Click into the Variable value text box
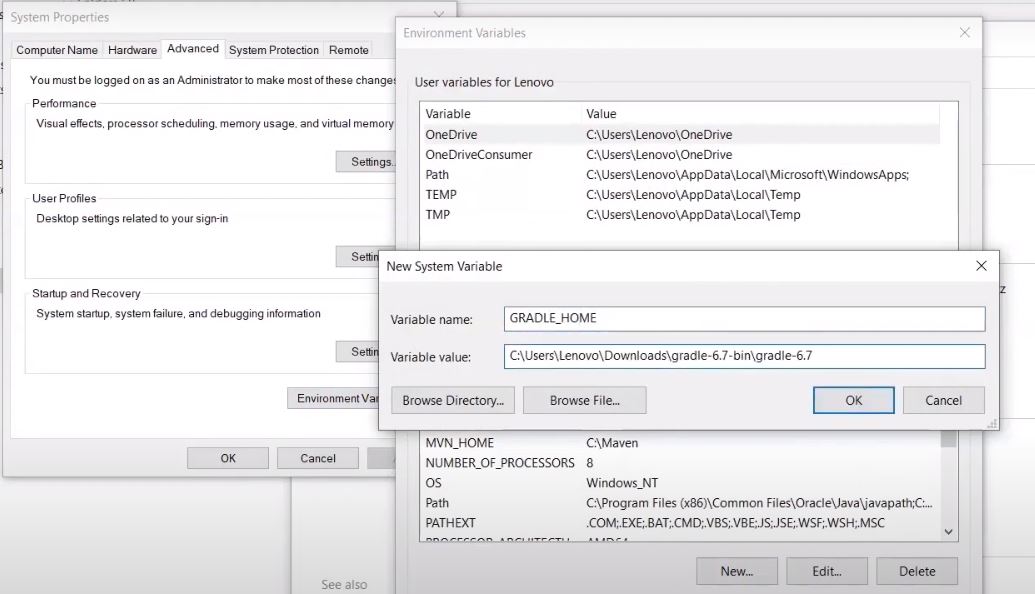The height and width of the screenshot is (594, 1035). pyautogui.click(x=744, y=356)
